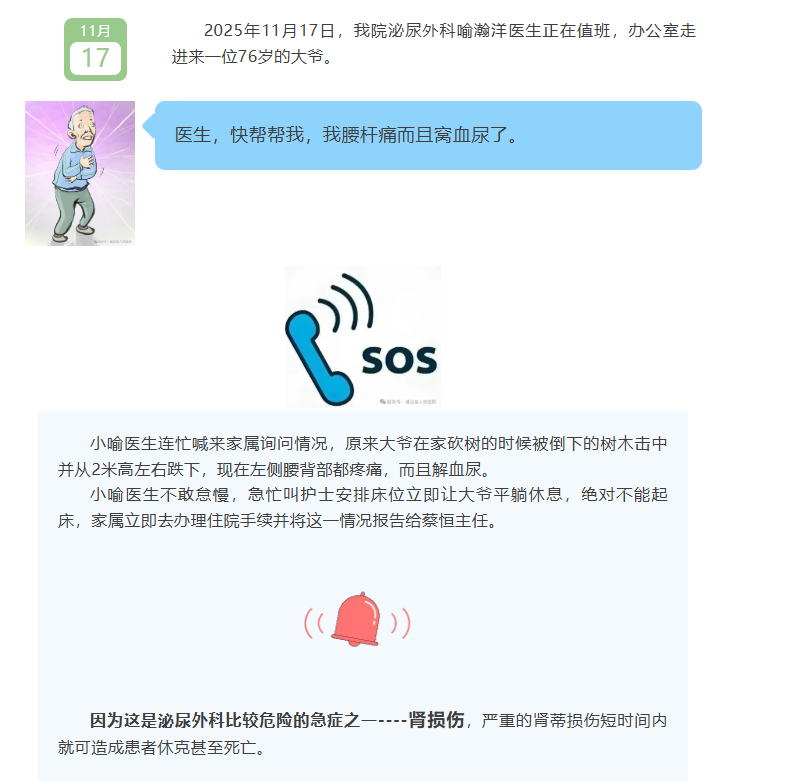Select the old man cartoon illustration

(80, 173)
